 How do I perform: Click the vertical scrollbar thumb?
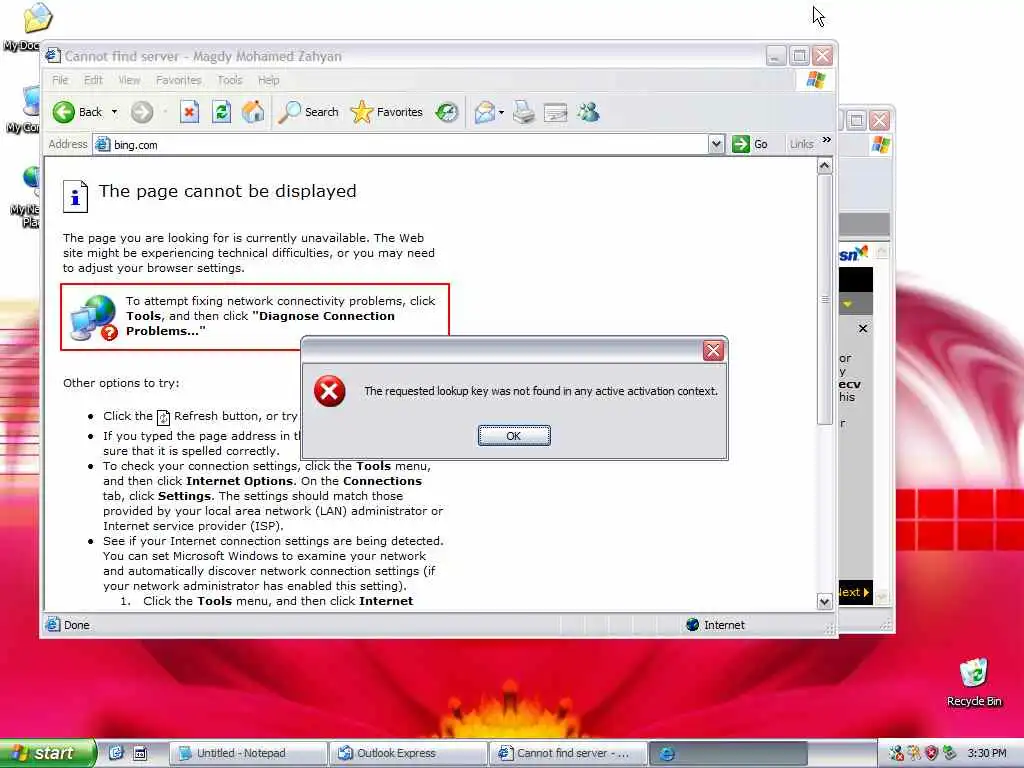tap(824, 299)
